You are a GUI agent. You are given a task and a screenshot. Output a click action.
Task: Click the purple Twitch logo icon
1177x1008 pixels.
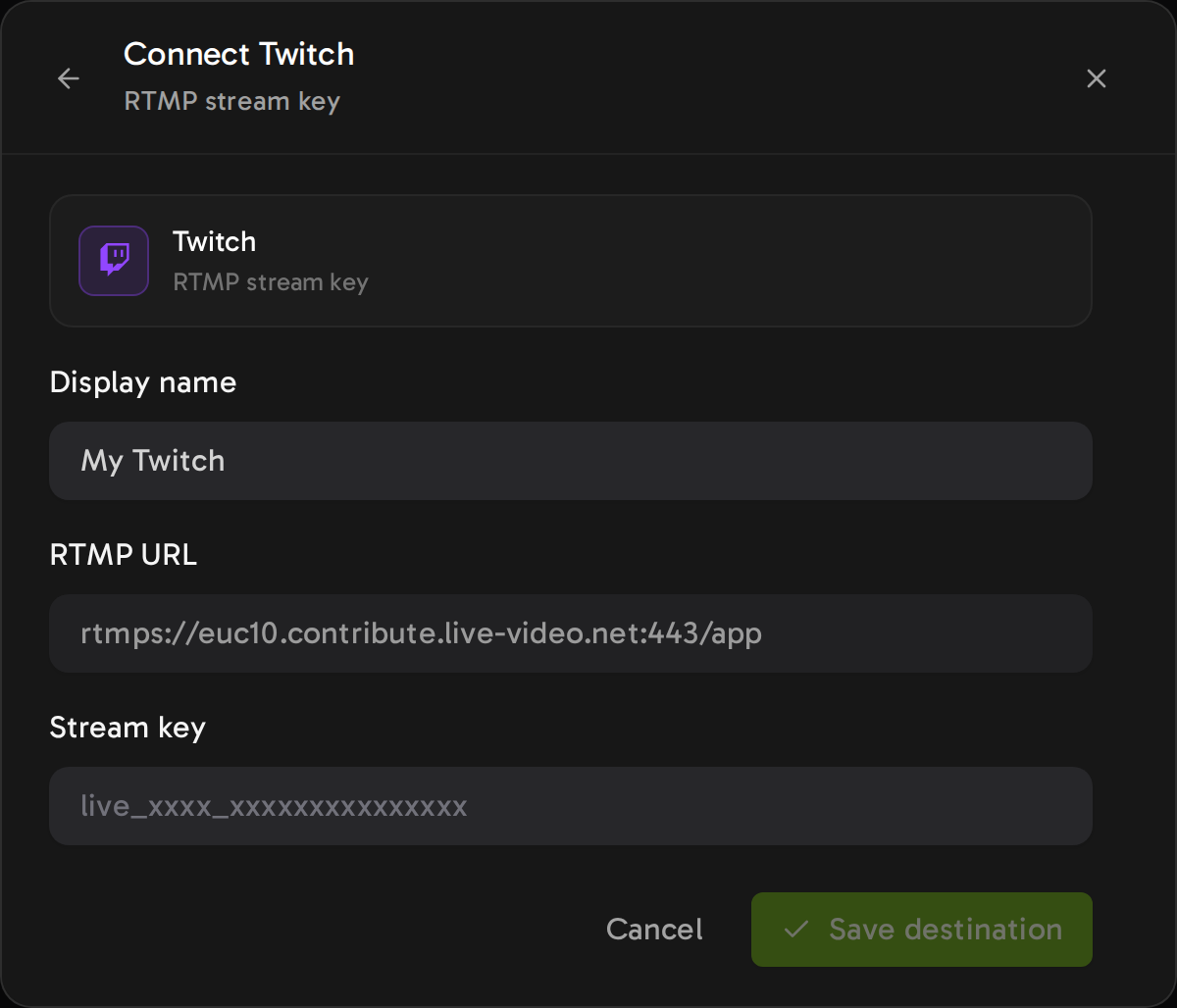(x=114, y=261)
